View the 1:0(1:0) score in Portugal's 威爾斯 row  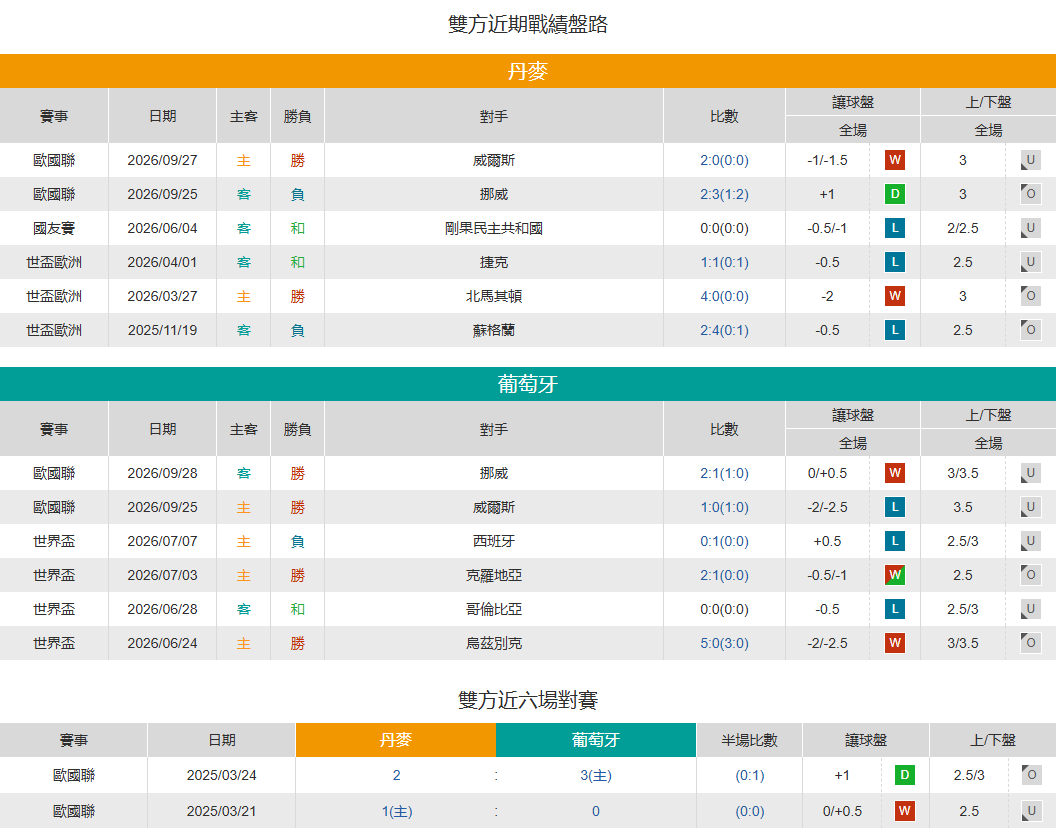[x=724, y=507]
